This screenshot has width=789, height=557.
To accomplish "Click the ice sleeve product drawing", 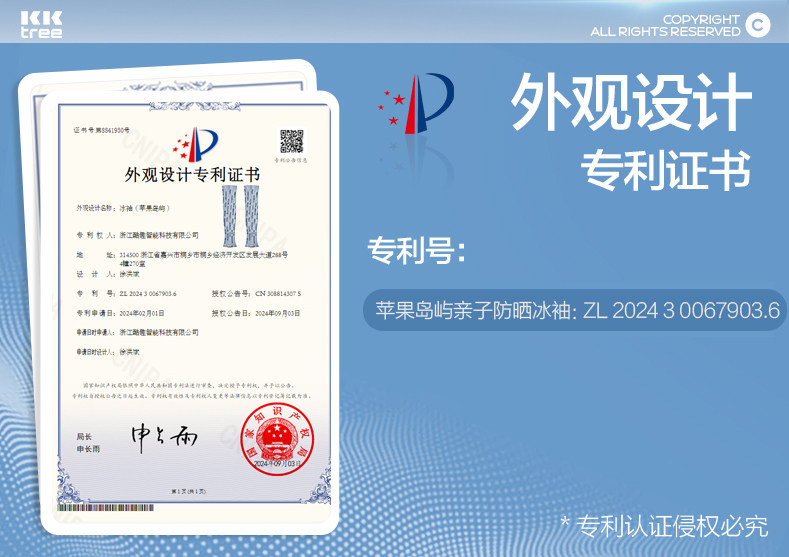I will (241, 215).
